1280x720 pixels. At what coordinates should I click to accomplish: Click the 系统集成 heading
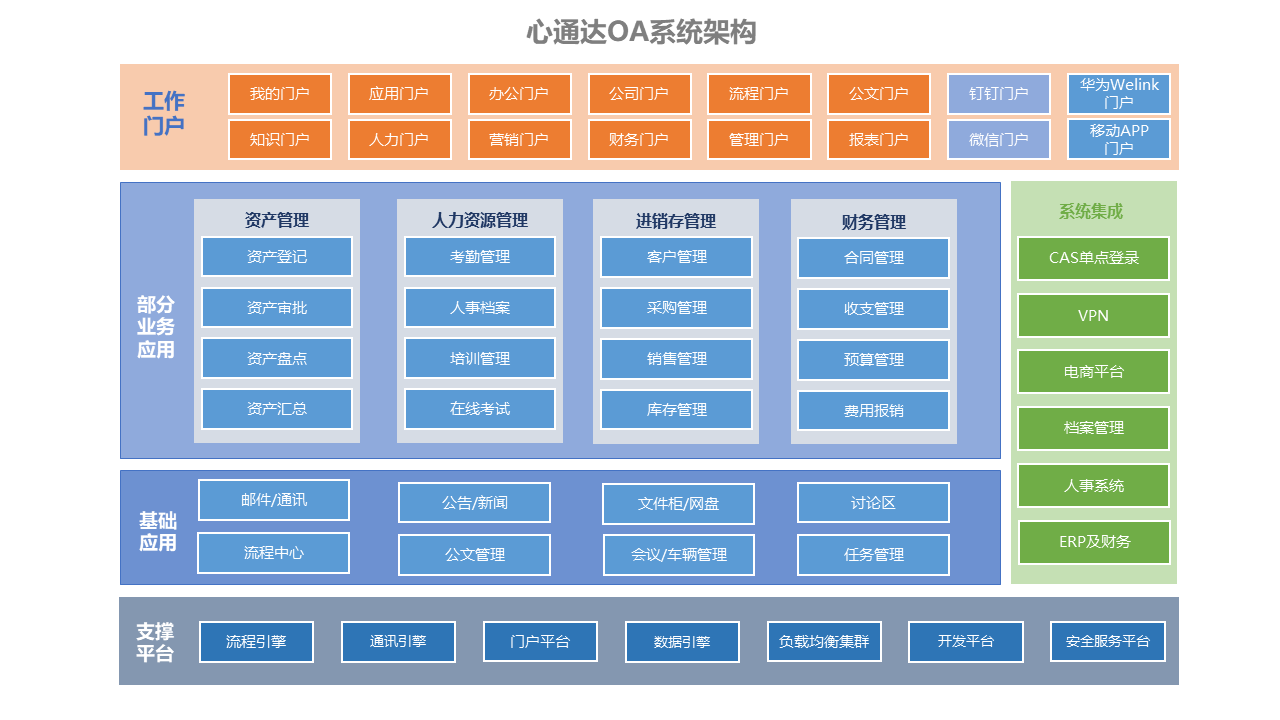pos(1091,212)
